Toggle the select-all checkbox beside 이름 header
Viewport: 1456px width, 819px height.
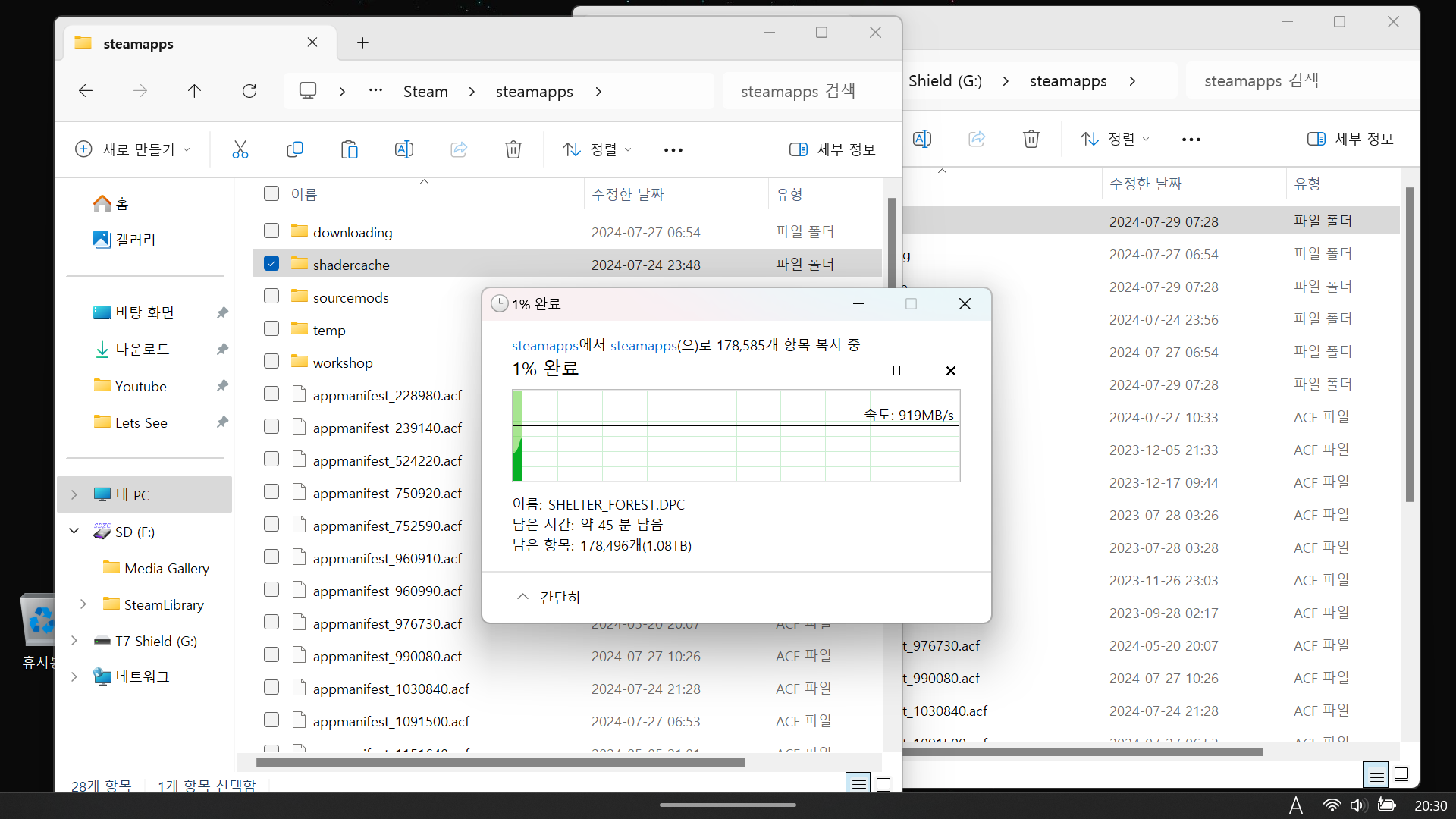271,193
